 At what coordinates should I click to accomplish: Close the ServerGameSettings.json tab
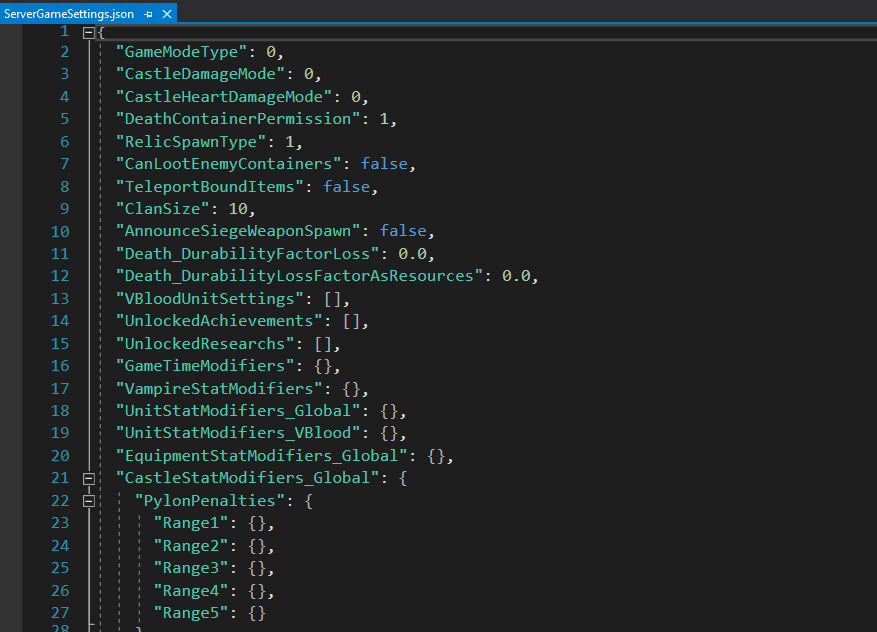pos(166,14)
